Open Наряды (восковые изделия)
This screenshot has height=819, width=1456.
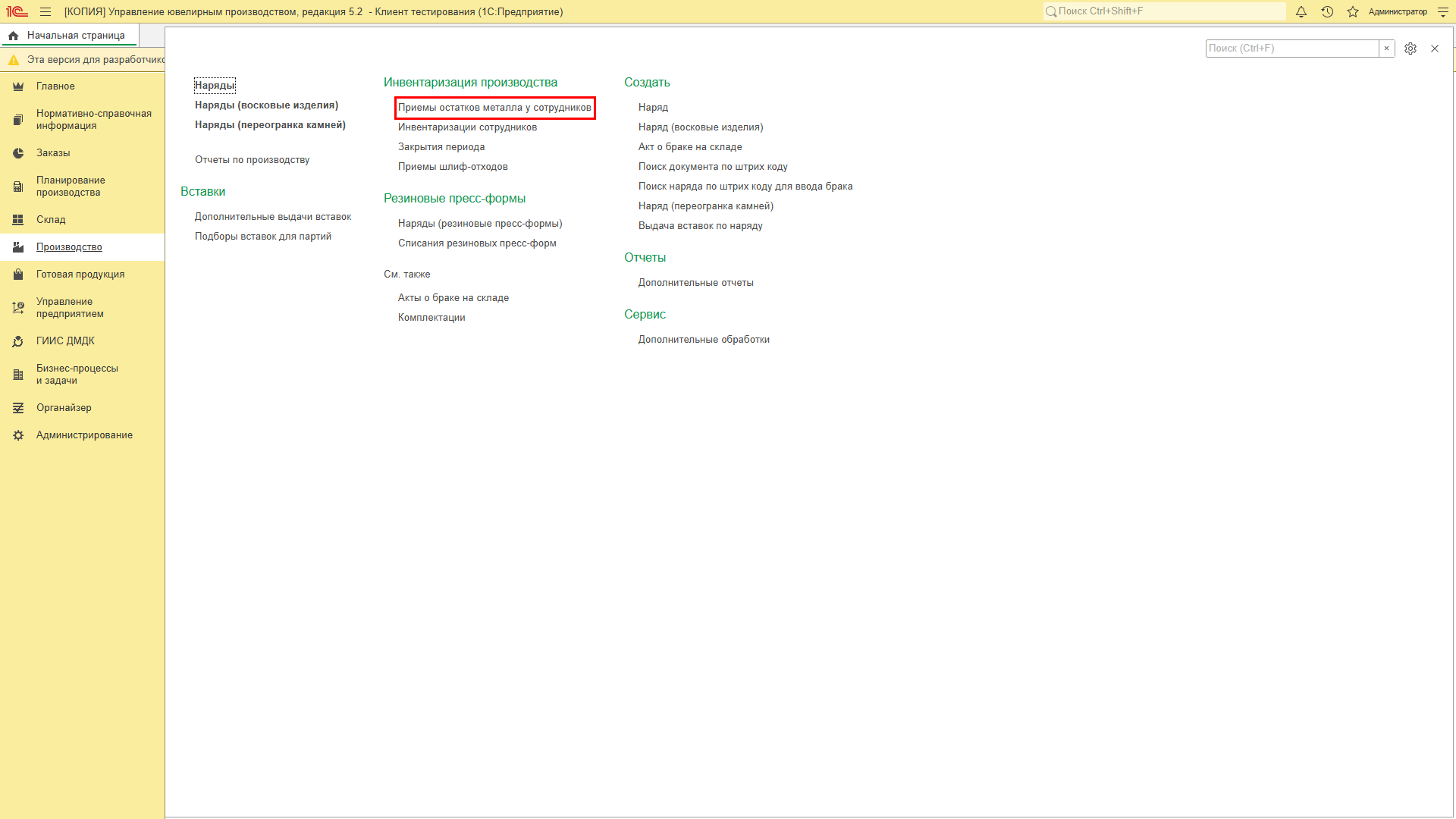click(x=266, y=105)
